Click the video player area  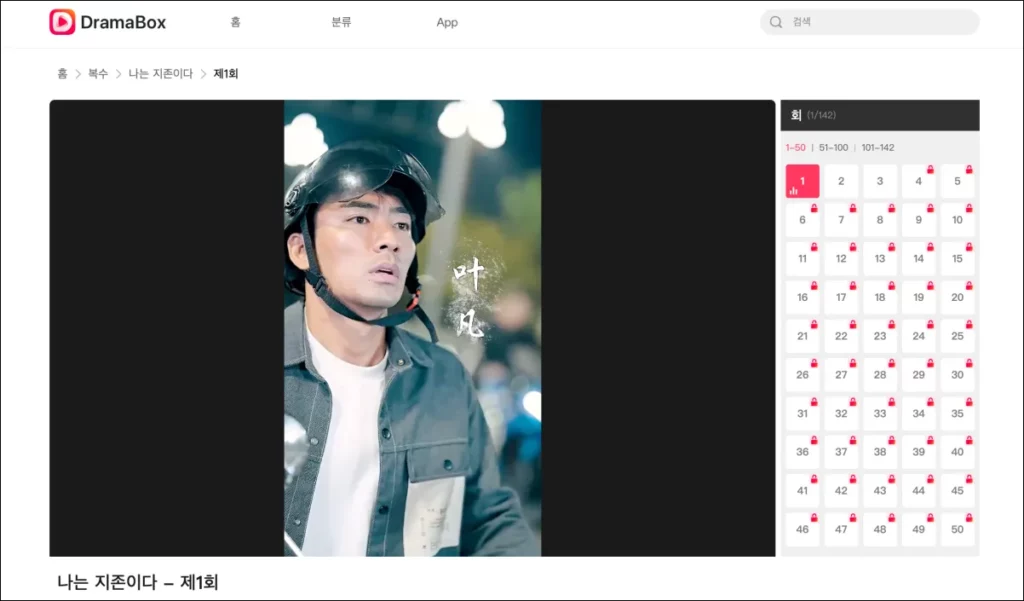412,328
